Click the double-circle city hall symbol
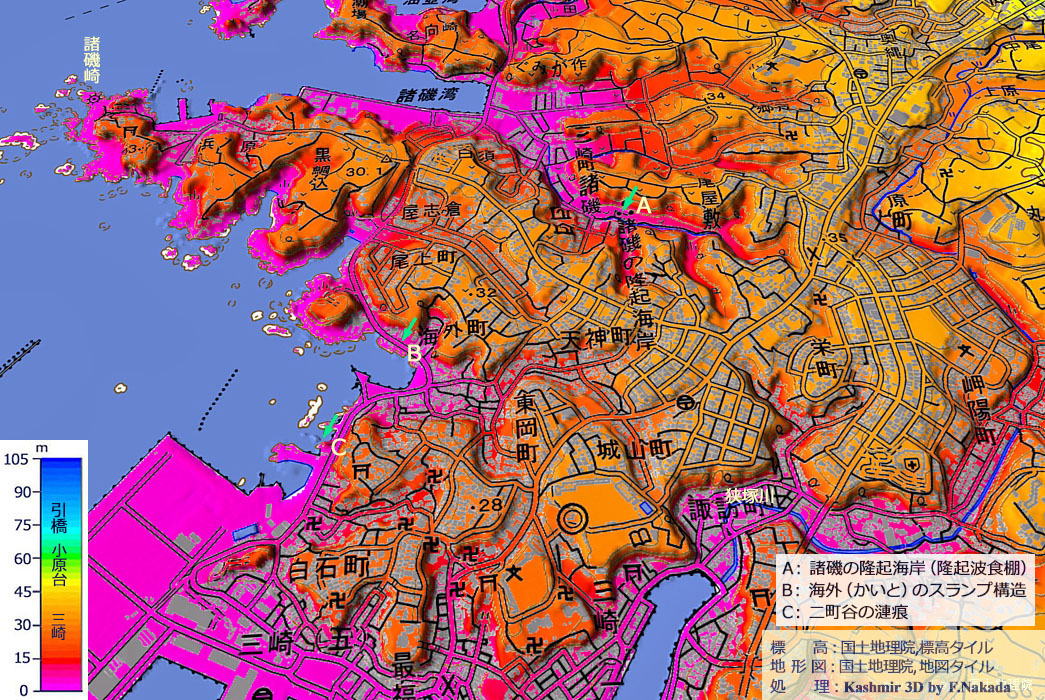 click(572, 520)
